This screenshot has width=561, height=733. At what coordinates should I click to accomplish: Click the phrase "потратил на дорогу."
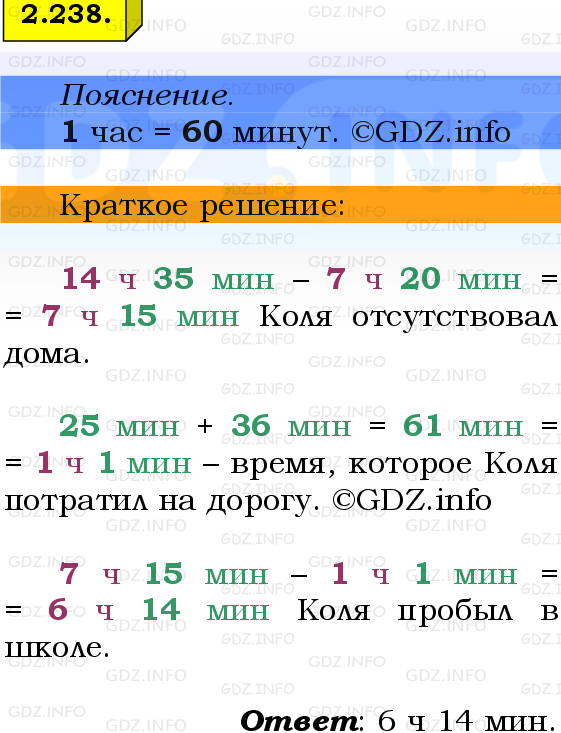click(164, 503)
